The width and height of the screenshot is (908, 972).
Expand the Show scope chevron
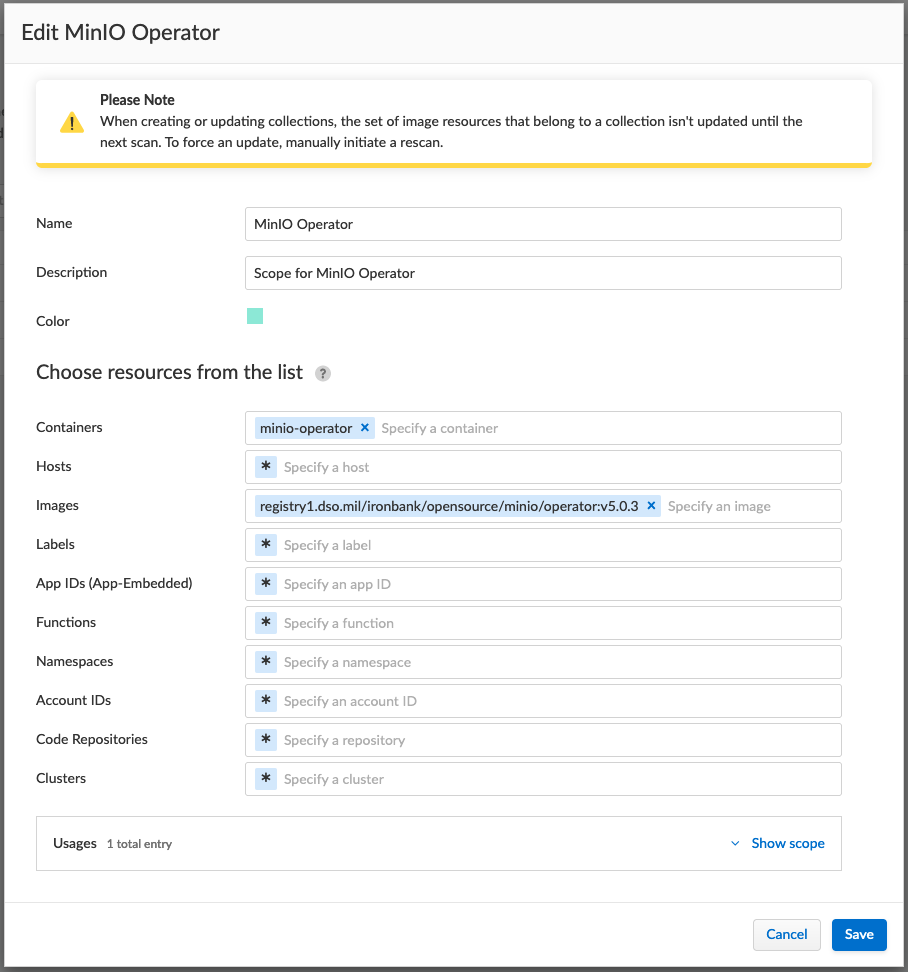[736, 844]
